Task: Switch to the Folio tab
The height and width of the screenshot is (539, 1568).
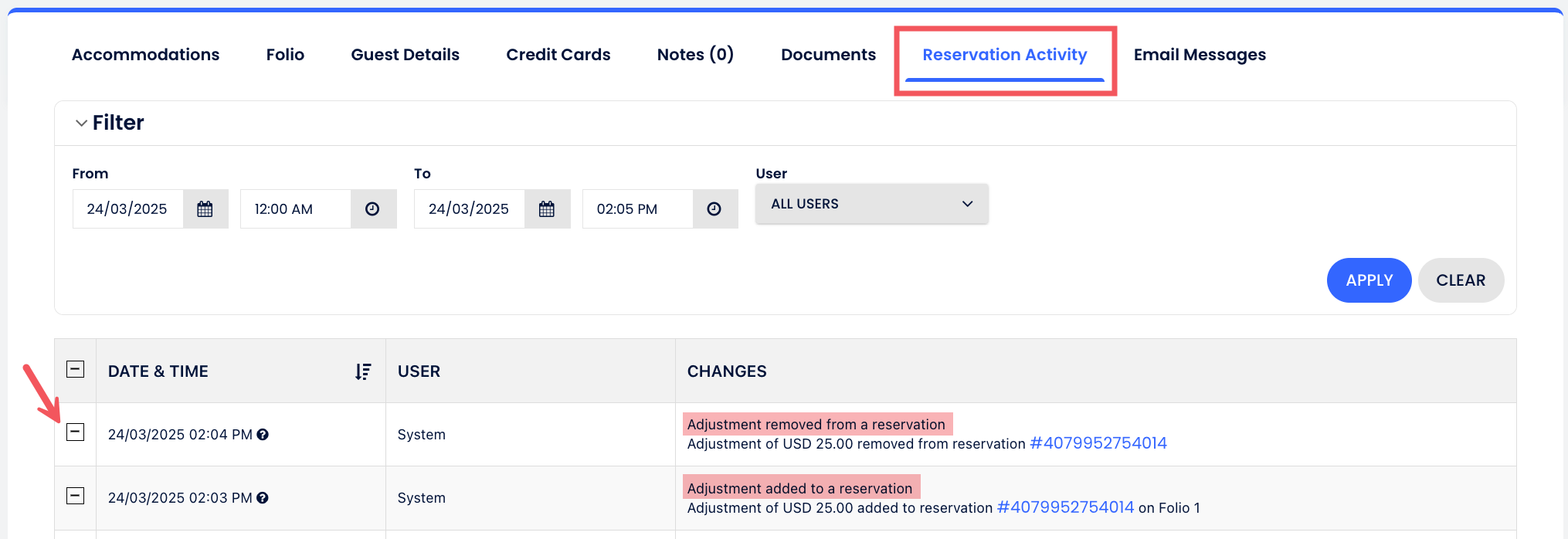Action: point(285,55)
